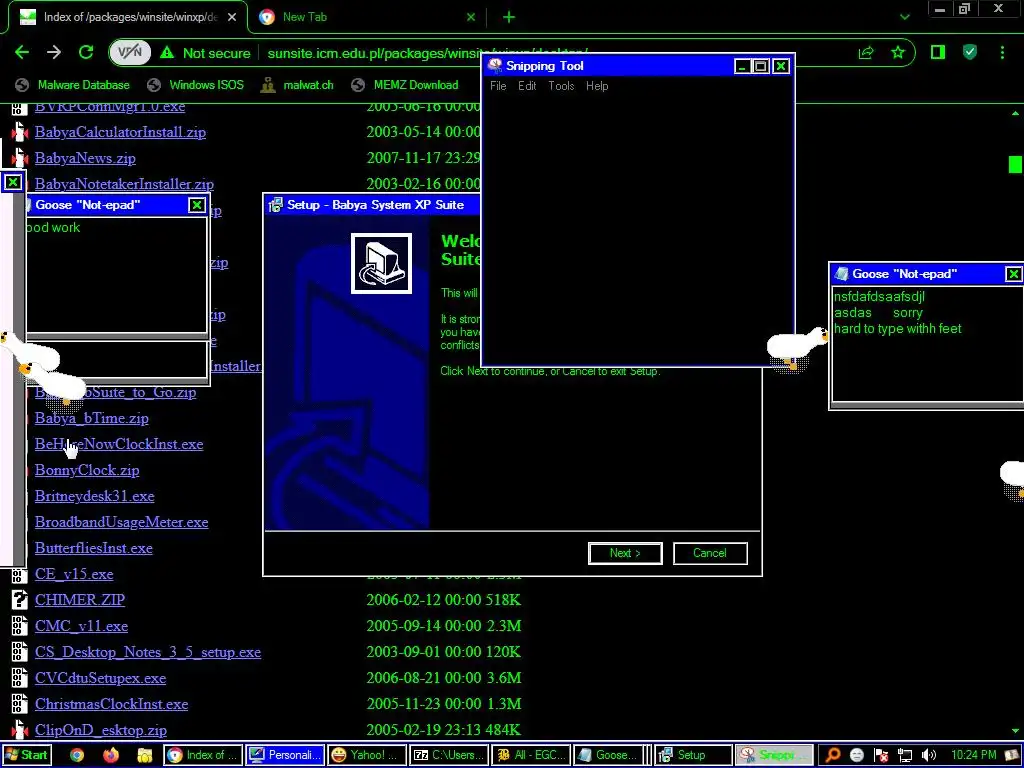
Task: Switch to All - EGC taskbar button
Action: (532, 756)
